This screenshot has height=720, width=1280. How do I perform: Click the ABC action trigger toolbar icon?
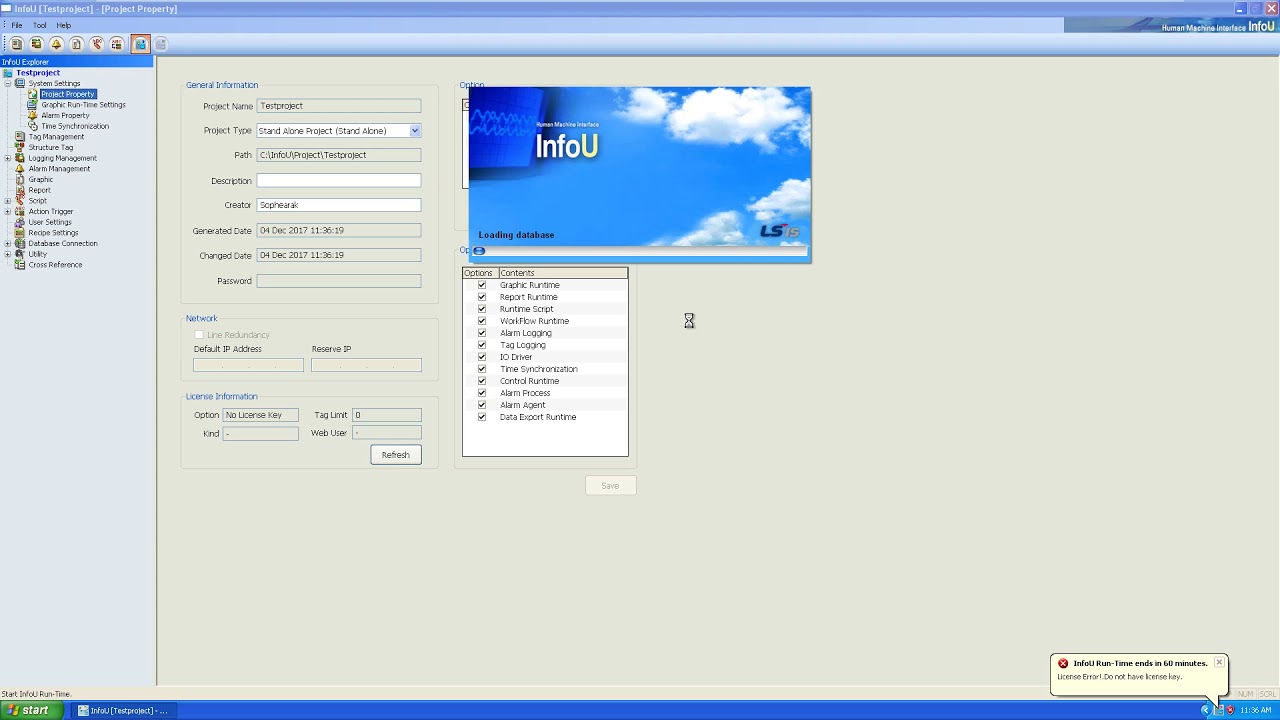pyautogui.click(x=117, y=44)
